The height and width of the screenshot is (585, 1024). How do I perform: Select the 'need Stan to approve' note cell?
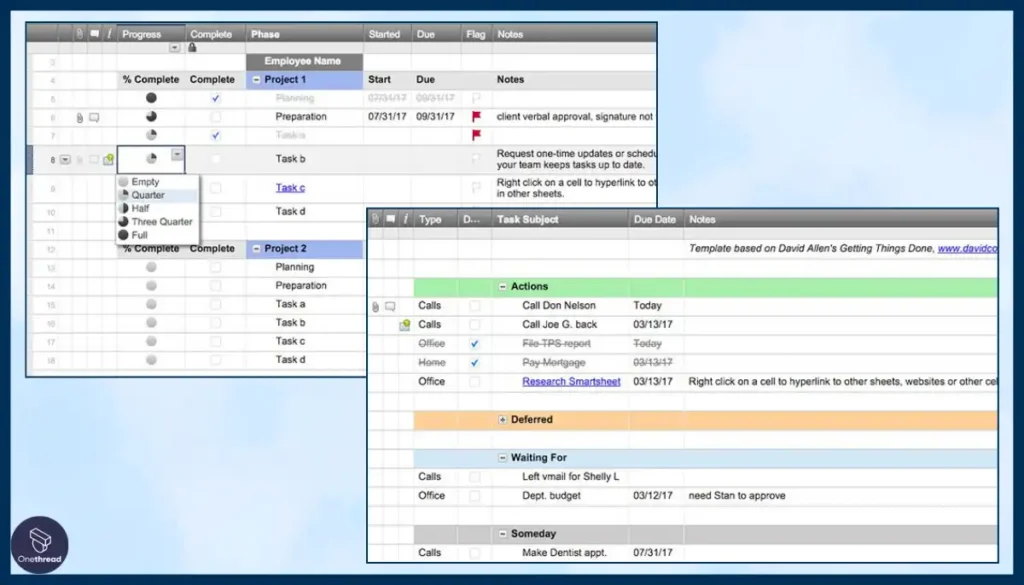840,496
